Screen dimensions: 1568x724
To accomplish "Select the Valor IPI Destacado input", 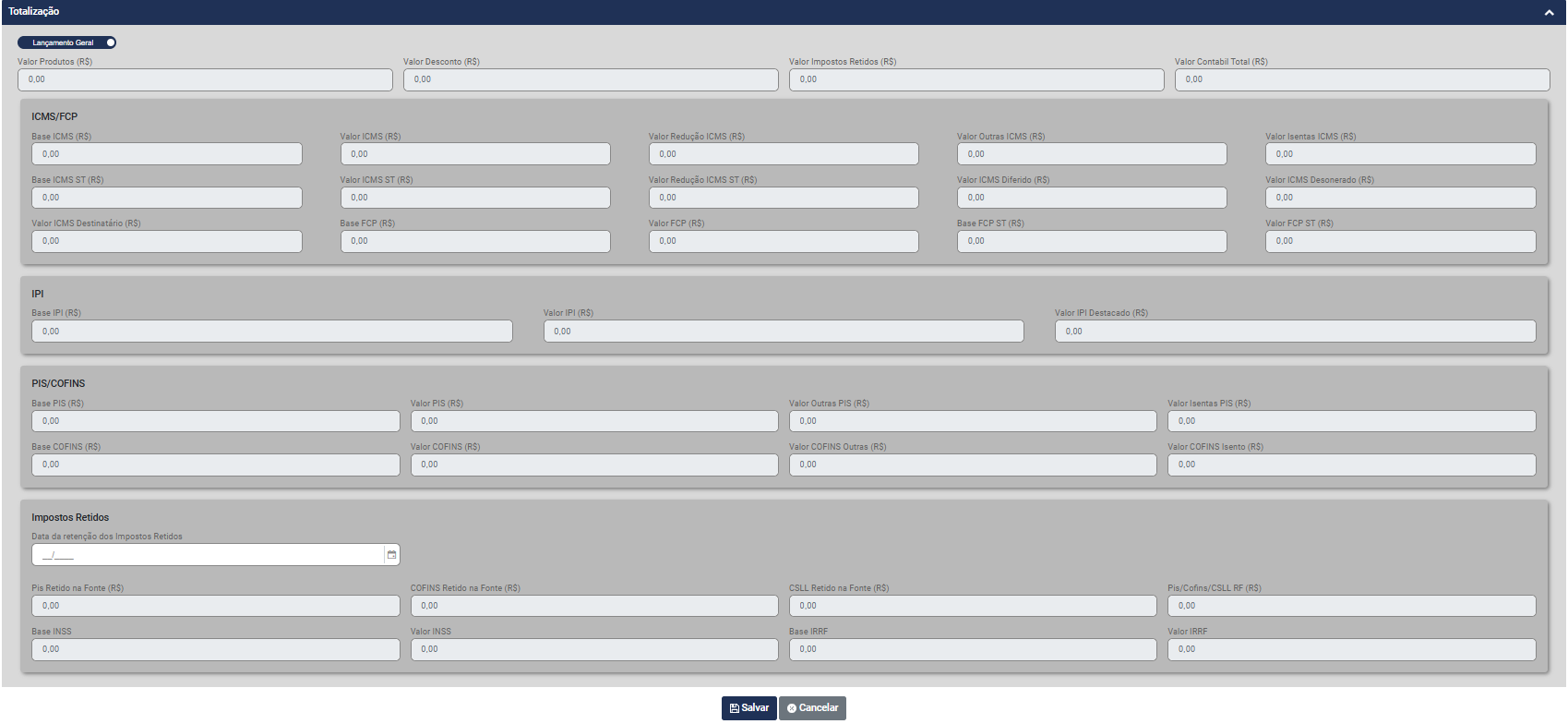I will [x=1295, y=332].
